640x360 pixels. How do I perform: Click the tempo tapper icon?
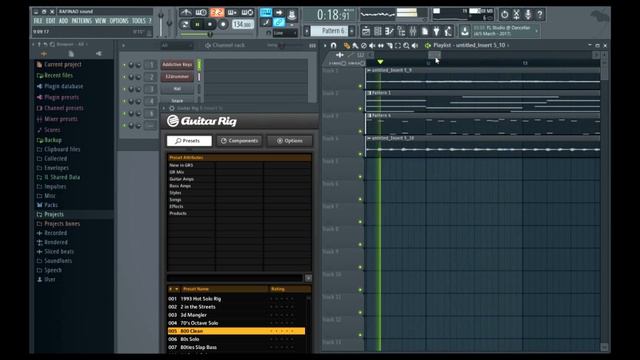448,31
